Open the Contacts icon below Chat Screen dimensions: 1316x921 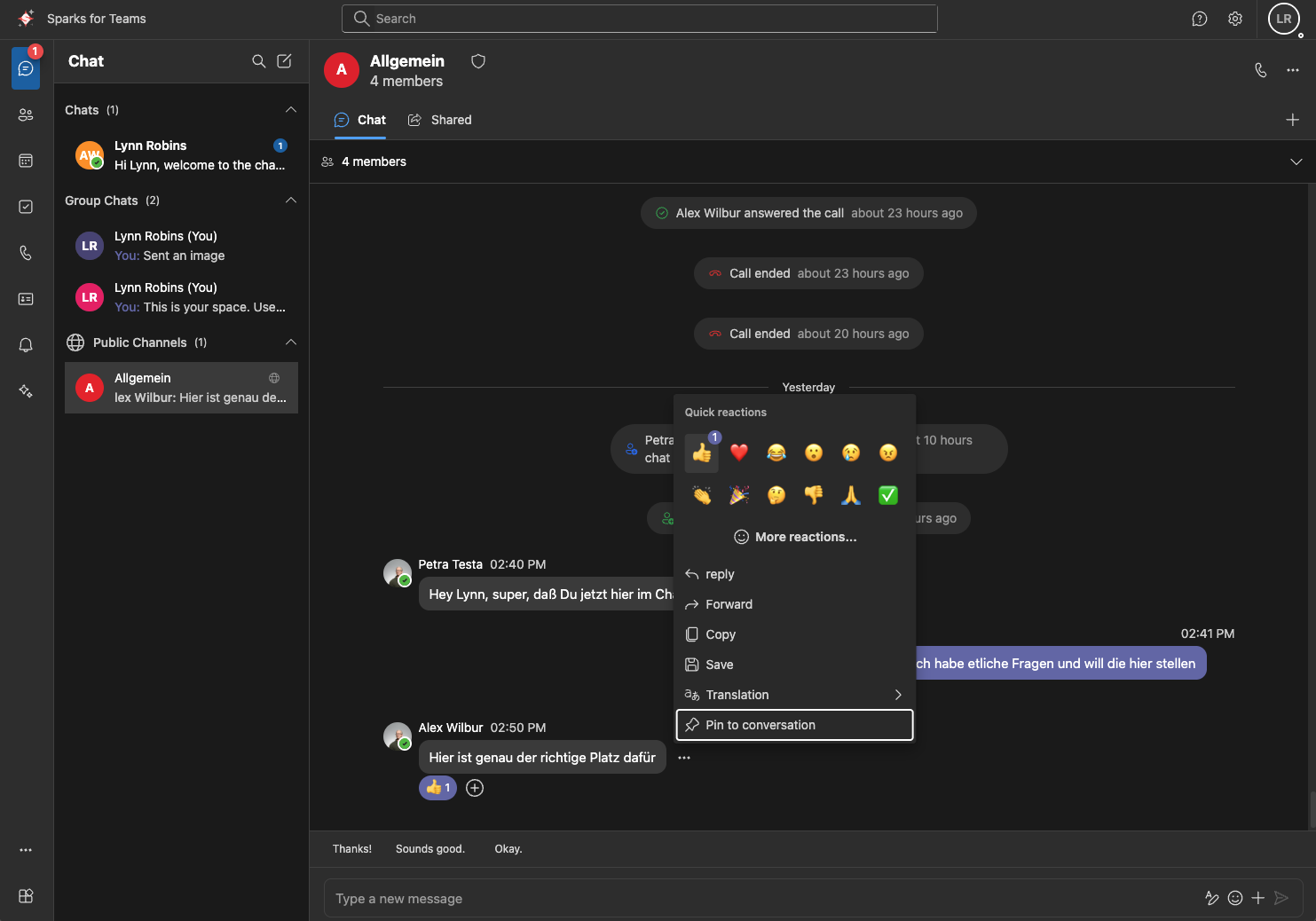(26, 114)
